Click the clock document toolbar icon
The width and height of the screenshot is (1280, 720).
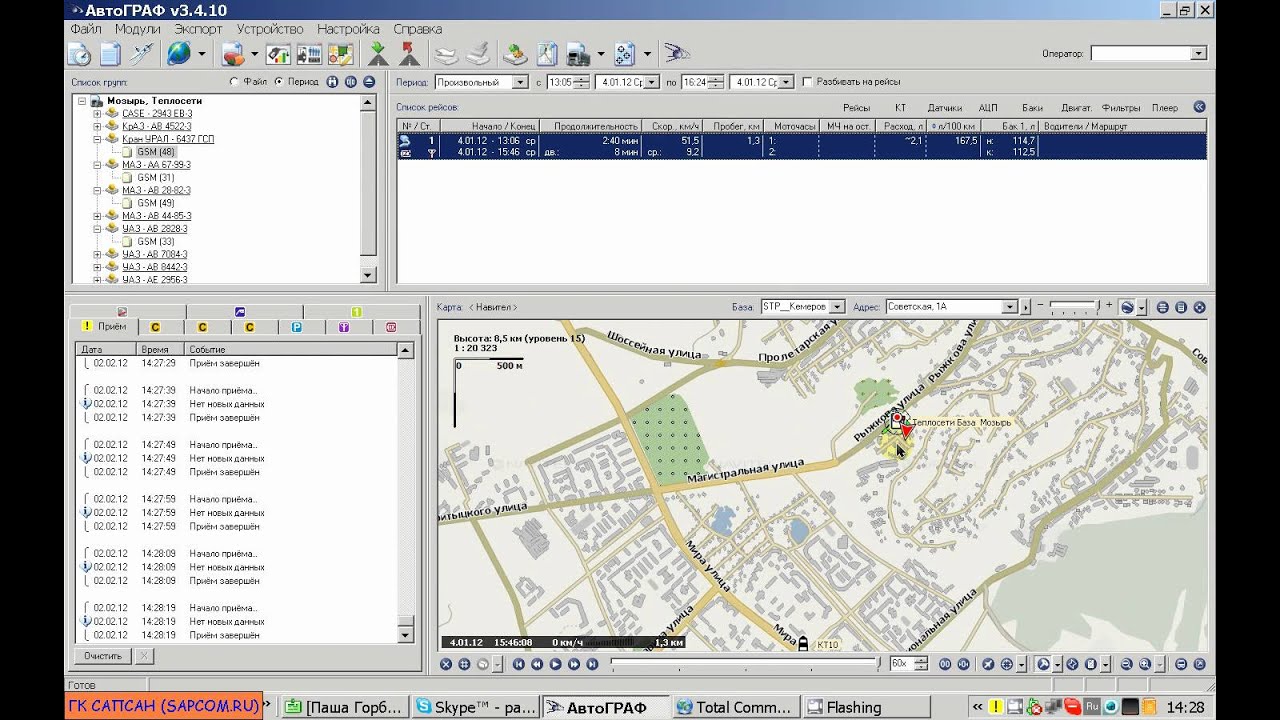click(80, 53)
